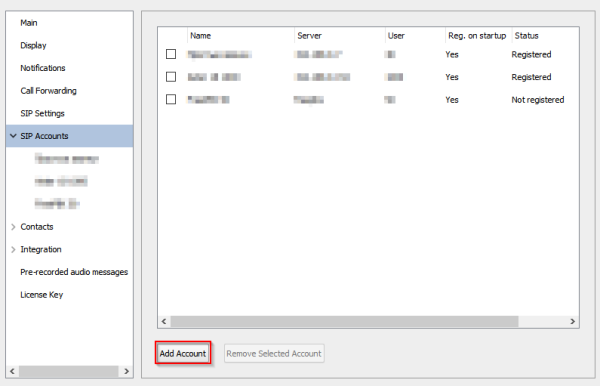Click "Registered" status in the second row

coord(531,77)
